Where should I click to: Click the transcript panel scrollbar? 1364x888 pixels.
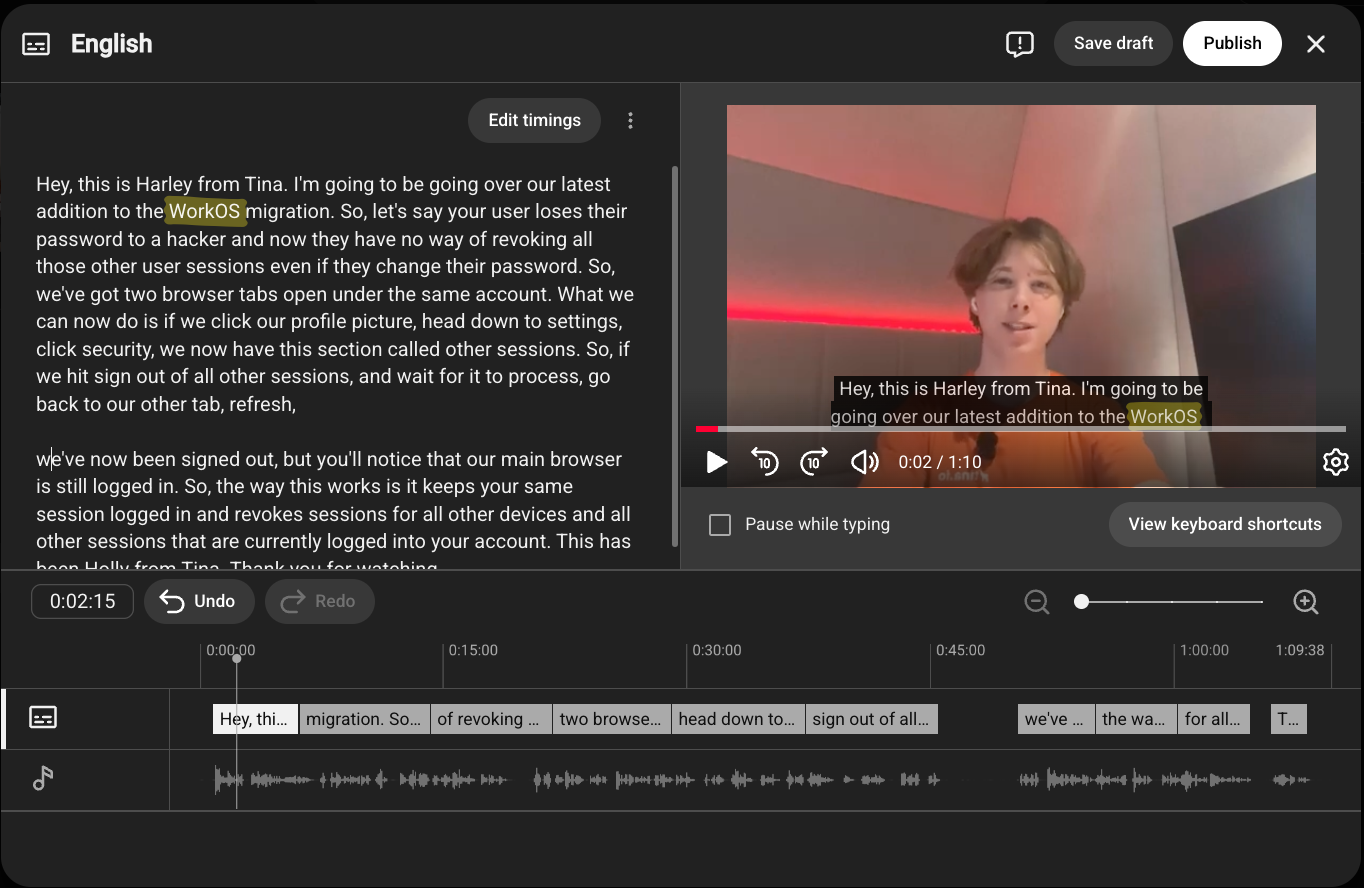(x=675, y=357)
